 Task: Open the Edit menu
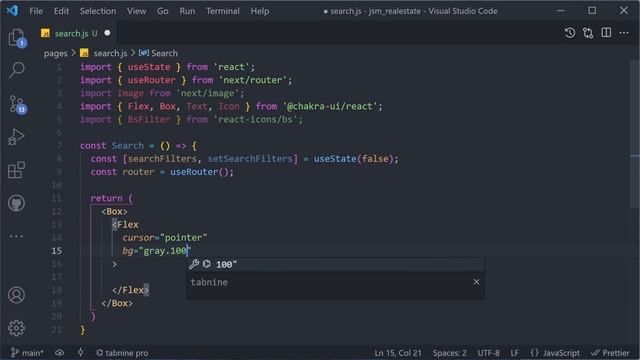tap(61, 11)
